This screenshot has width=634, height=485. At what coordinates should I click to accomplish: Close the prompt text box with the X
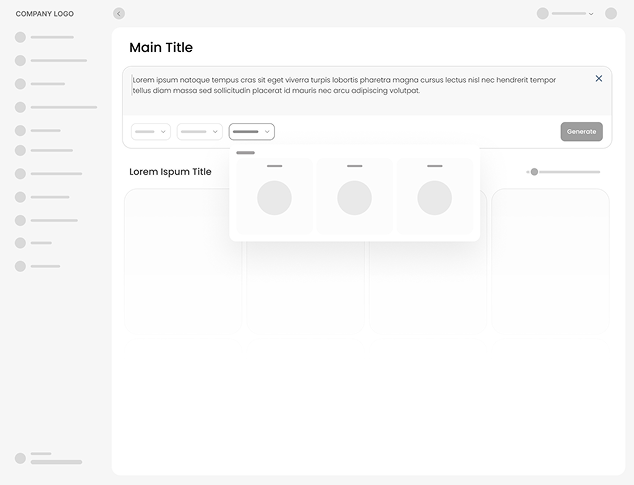point(599,78)
